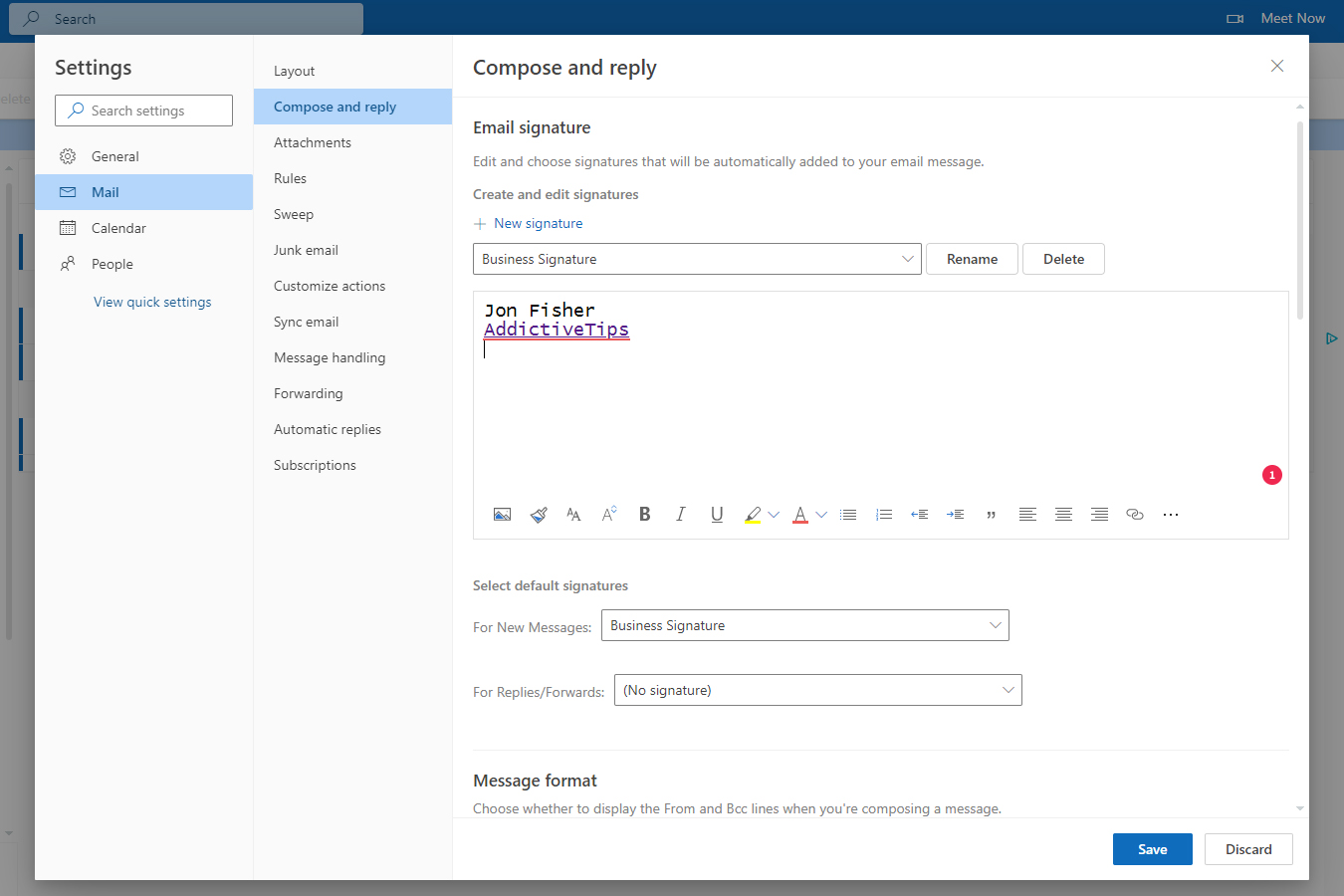Open Forwarding settings page
1344x896 pixels.
[352, 393]
